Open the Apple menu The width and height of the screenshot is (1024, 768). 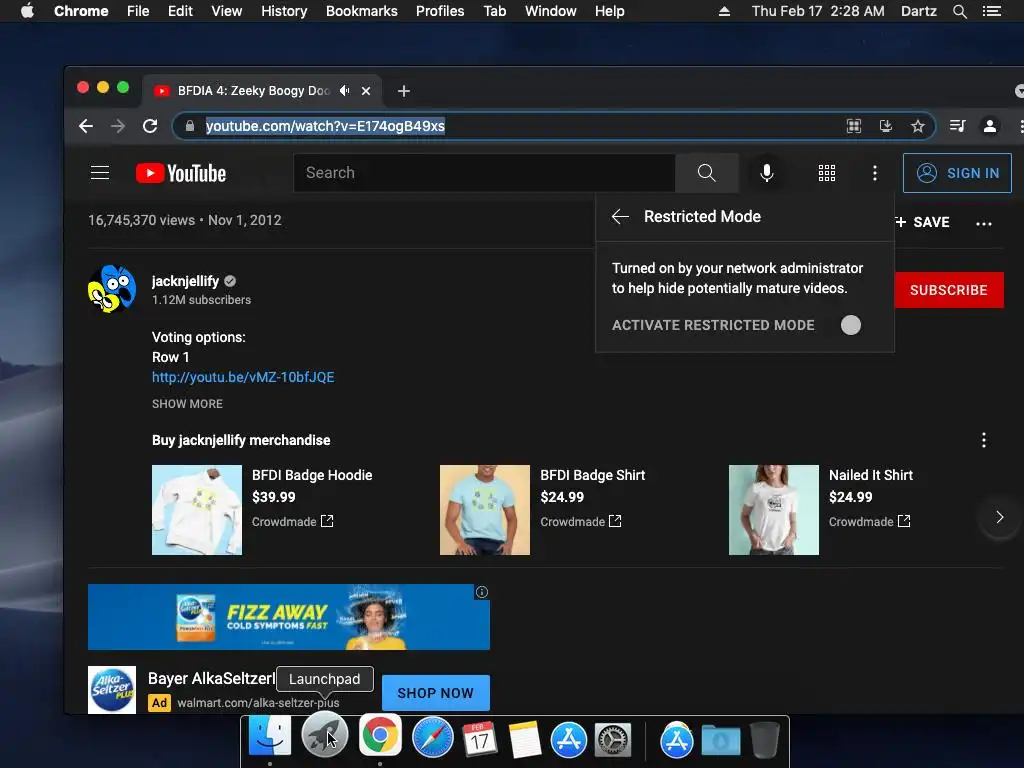27,11
